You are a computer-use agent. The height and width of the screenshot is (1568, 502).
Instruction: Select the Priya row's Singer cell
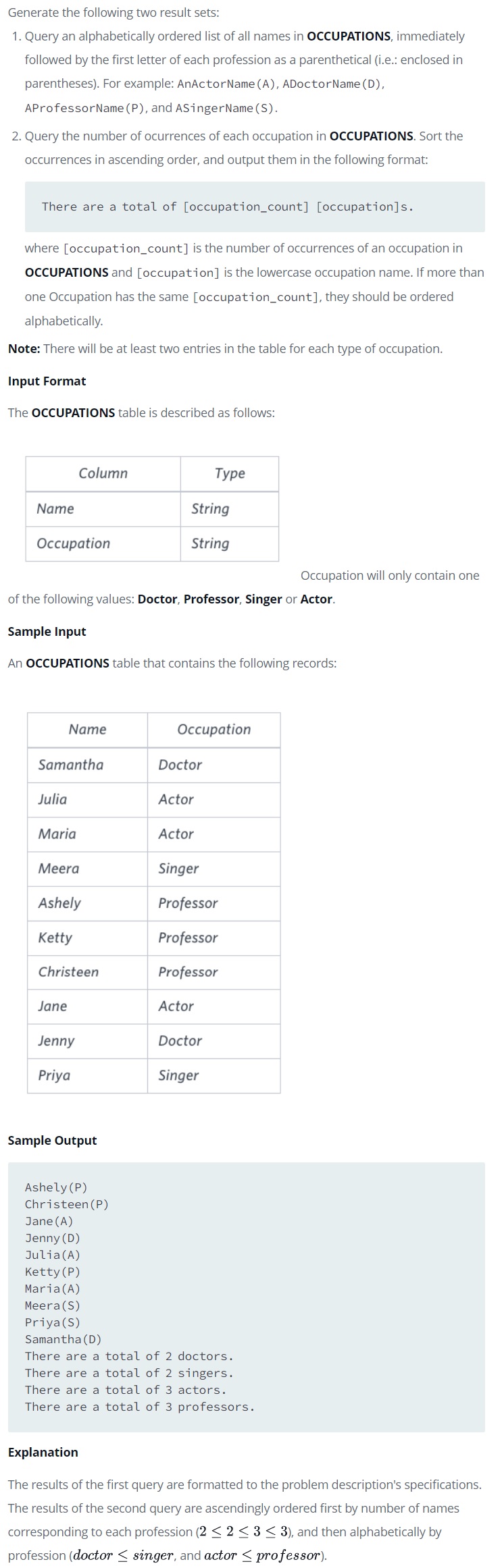(x=214, y=1075)
